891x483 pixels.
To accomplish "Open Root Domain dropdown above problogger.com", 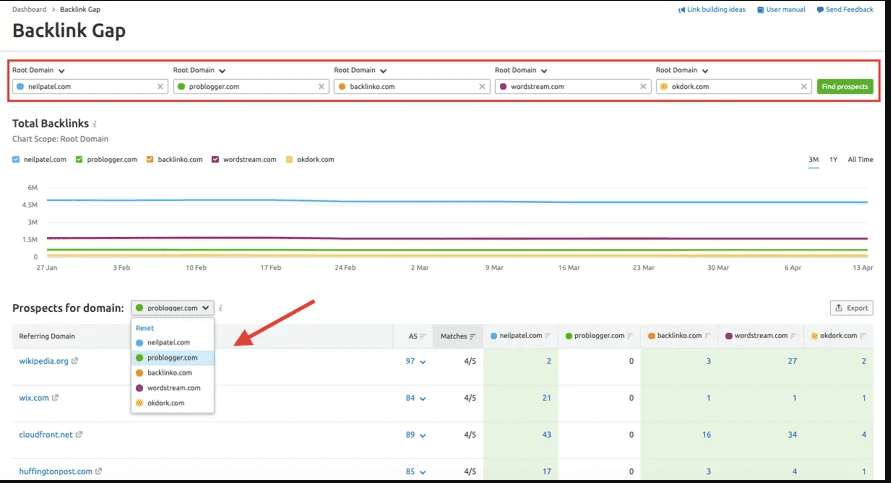I will pyautogui.click(x=199, y=70).
